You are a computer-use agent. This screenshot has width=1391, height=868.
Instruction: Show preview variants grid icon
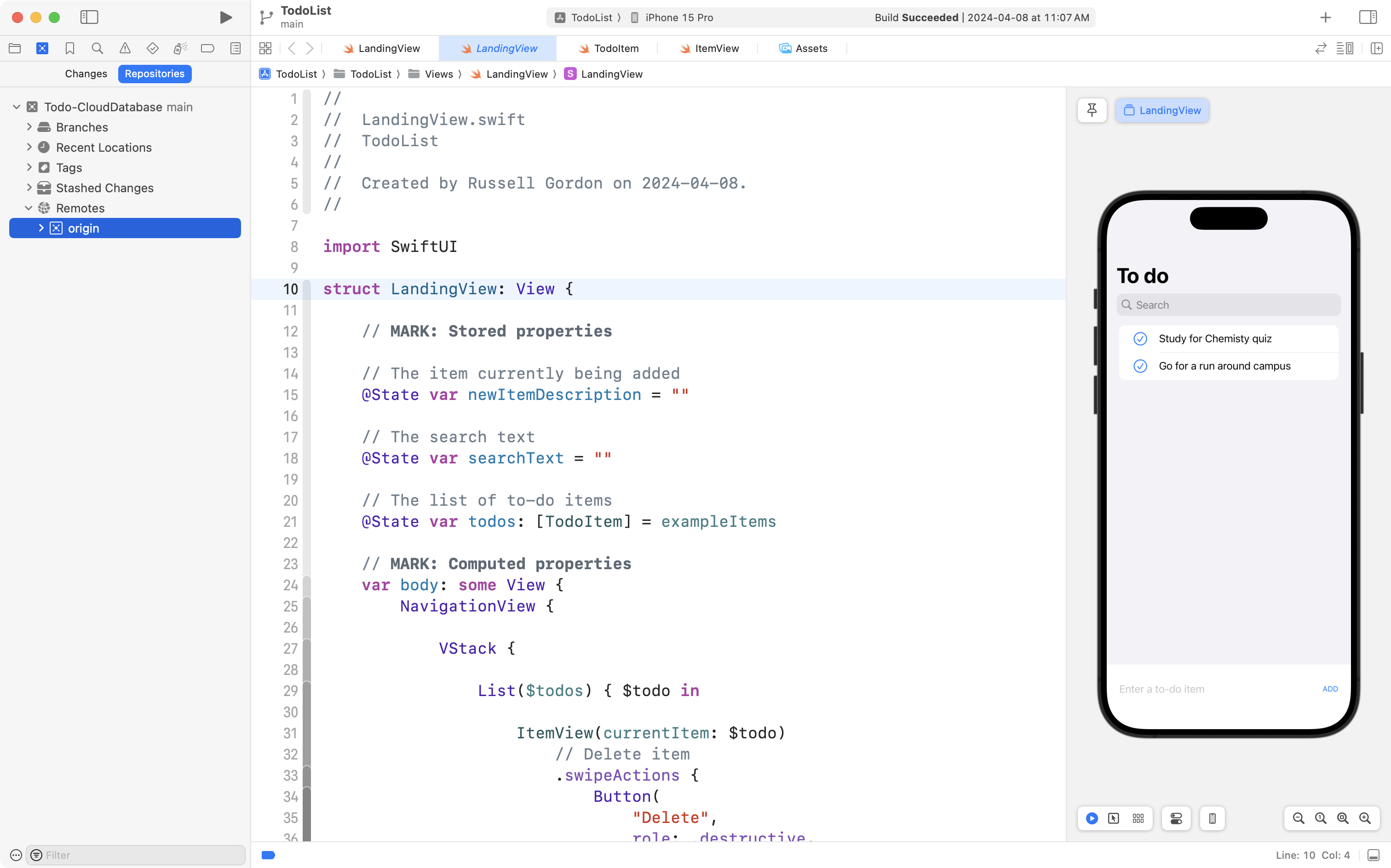(x=1138, y=818)
